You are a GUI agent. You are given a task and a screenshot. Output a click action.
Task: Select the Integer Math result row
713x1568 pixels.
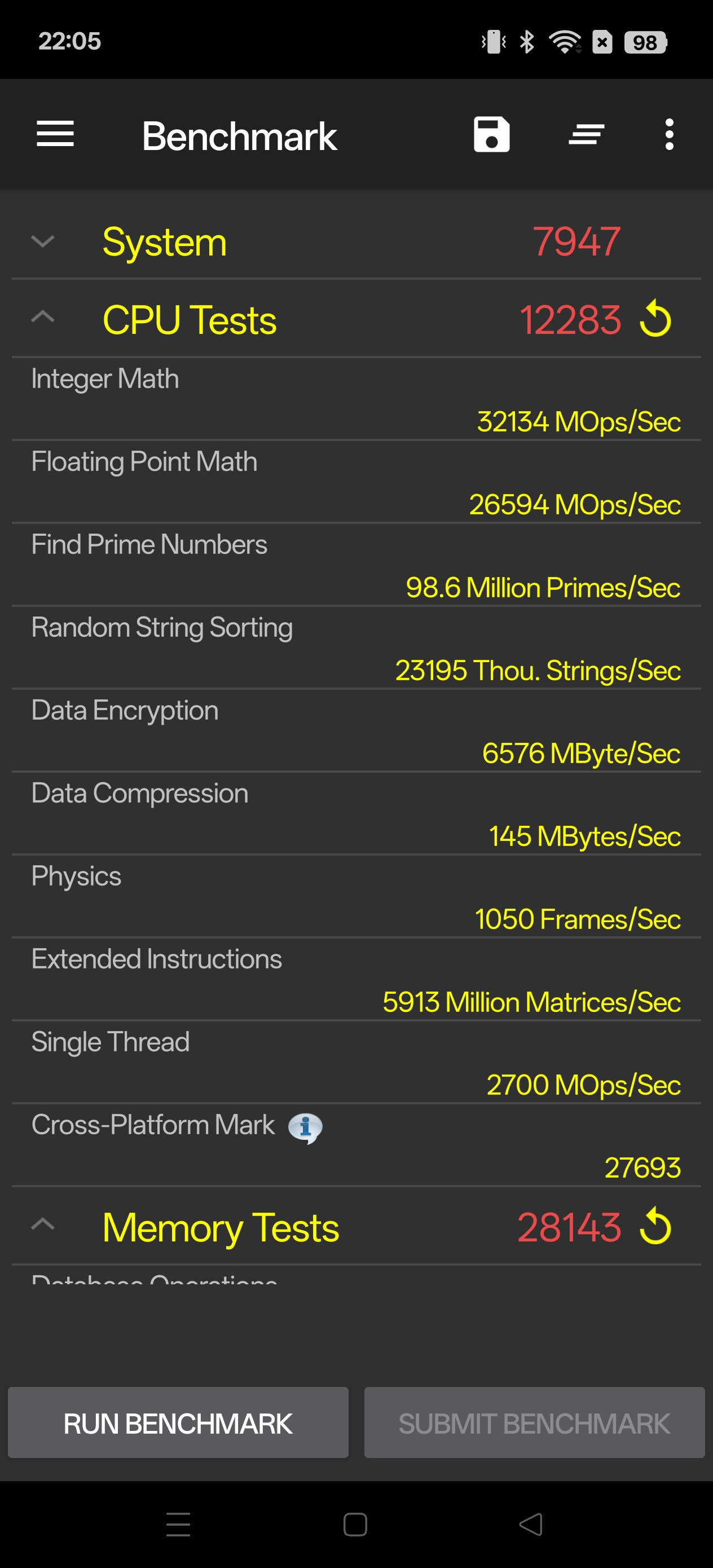point(356,399)
